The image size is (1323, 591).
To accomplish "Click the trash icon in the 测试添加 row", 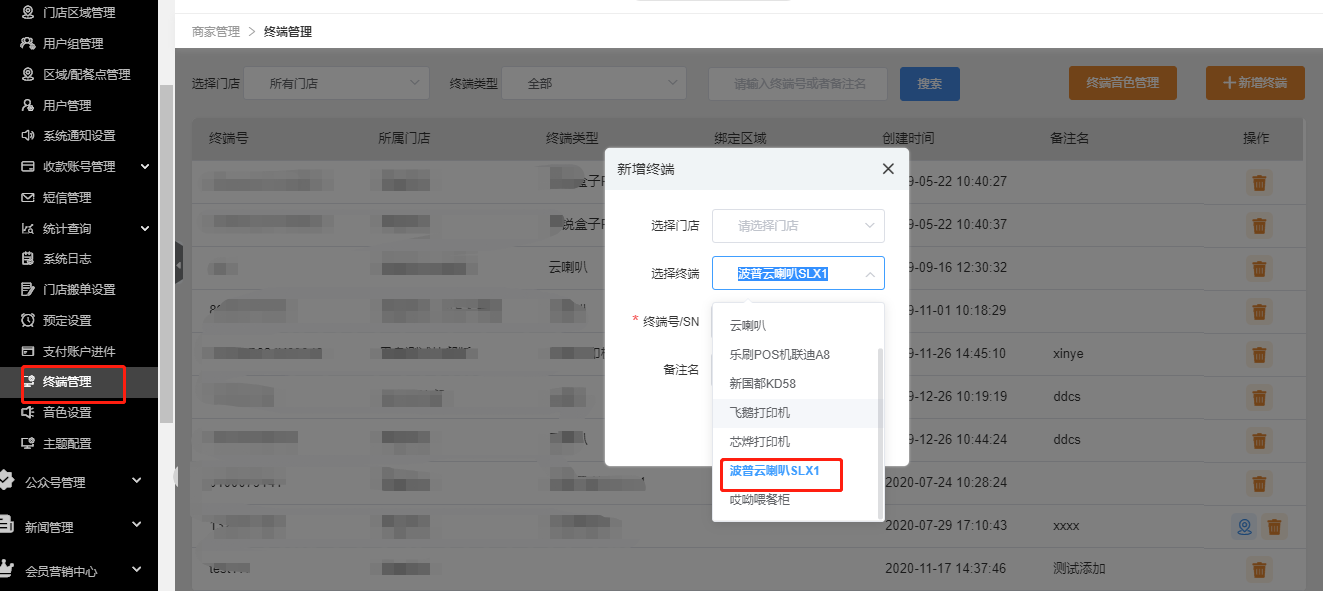I will pyautogui.click(x=1260, y=569).
